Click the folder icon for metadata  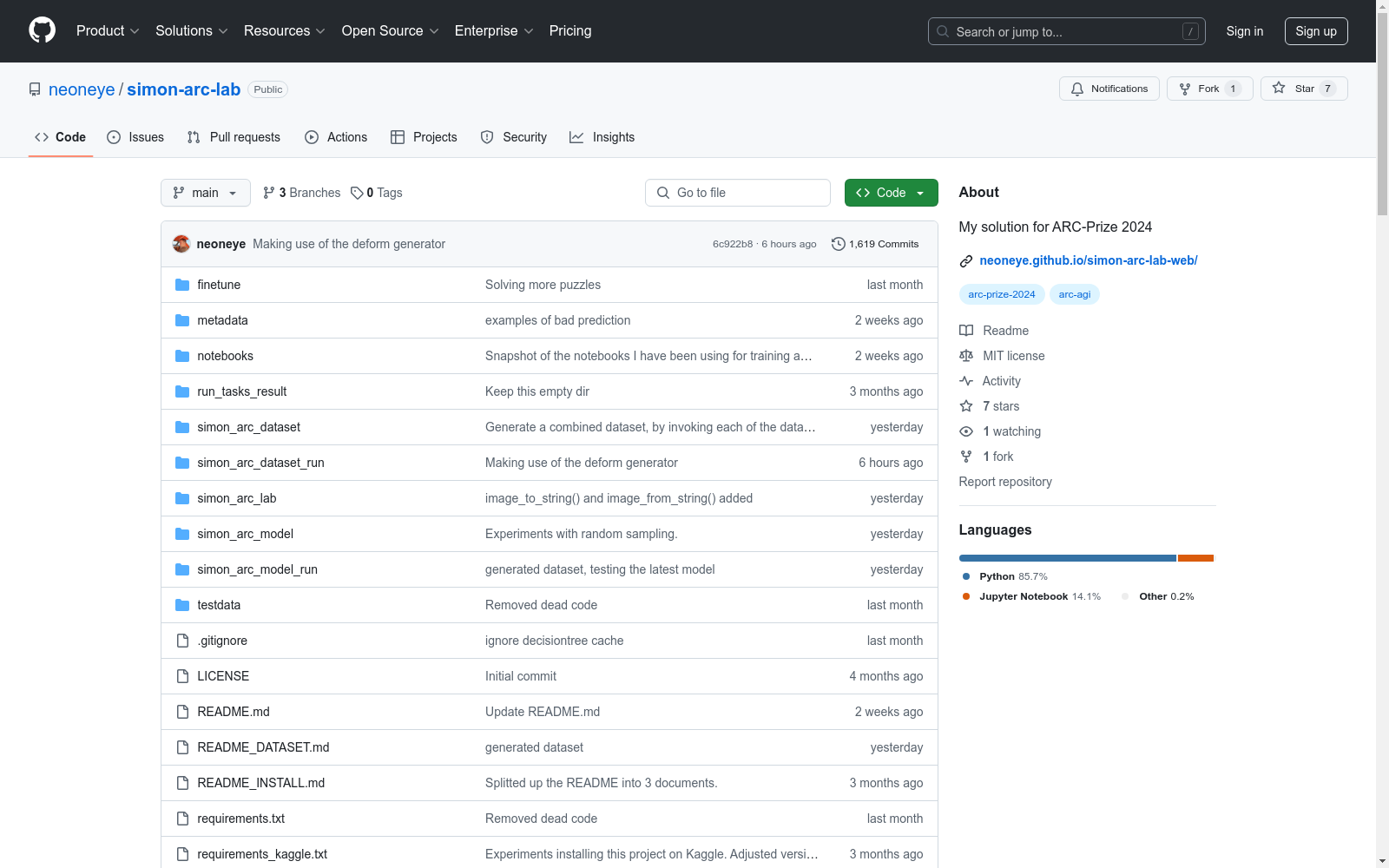182,320
